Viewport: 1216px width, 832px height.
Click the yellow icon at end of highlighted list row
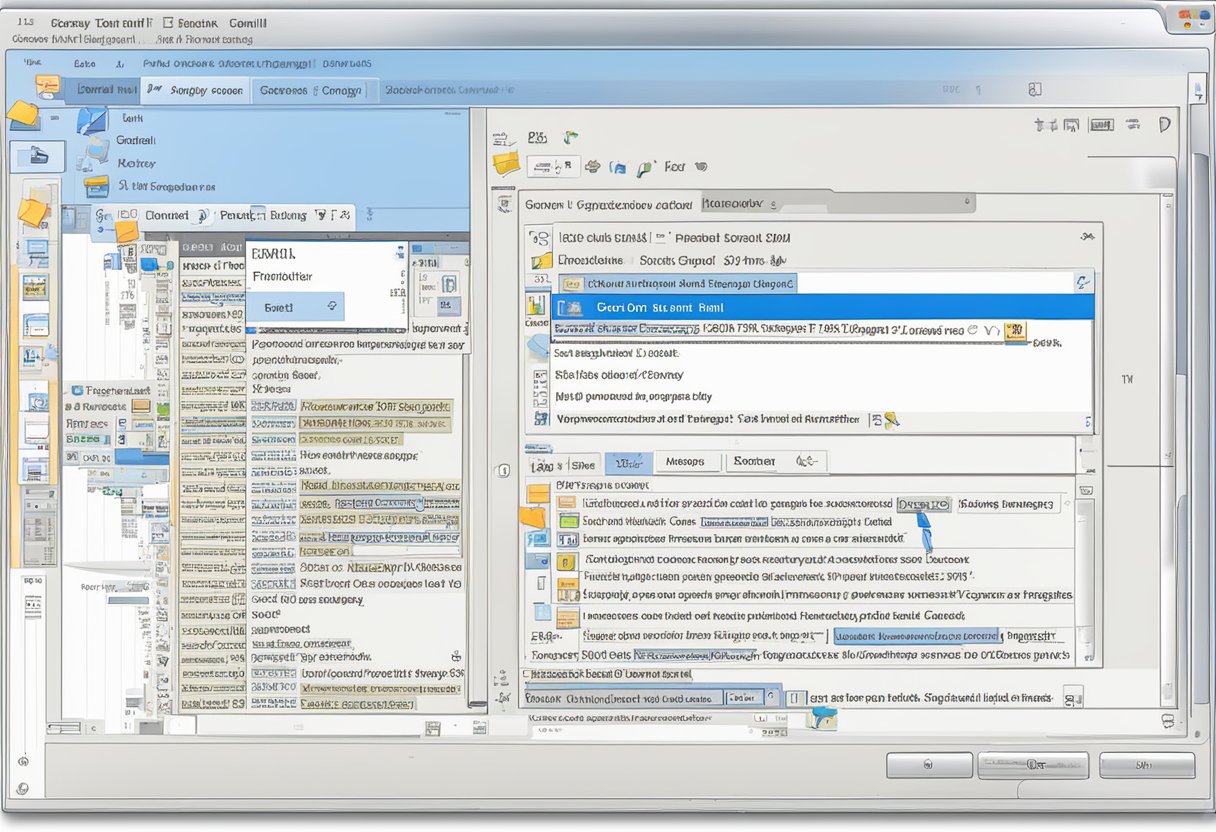pos(1016,330)
